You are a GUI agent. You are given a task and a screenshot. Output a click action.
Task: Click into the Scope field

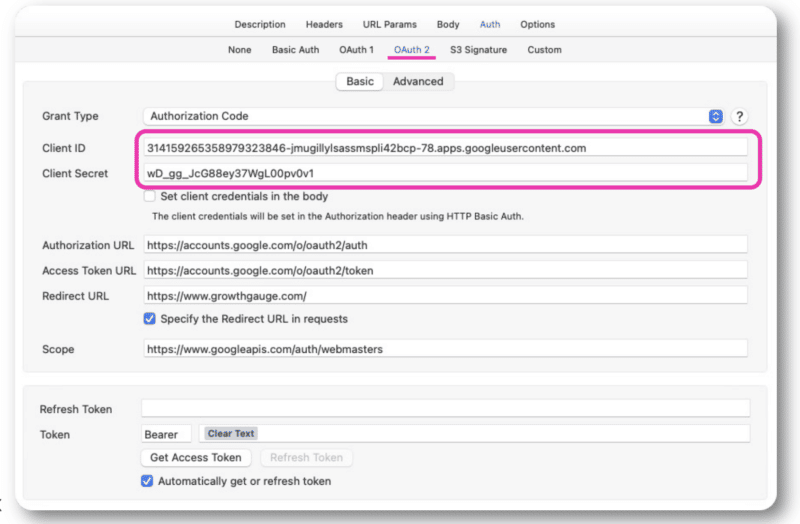point(445,349)
